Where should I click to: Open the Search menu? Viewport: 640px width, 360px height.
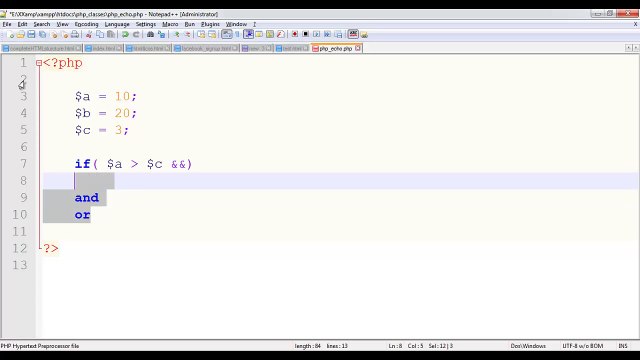42,24
